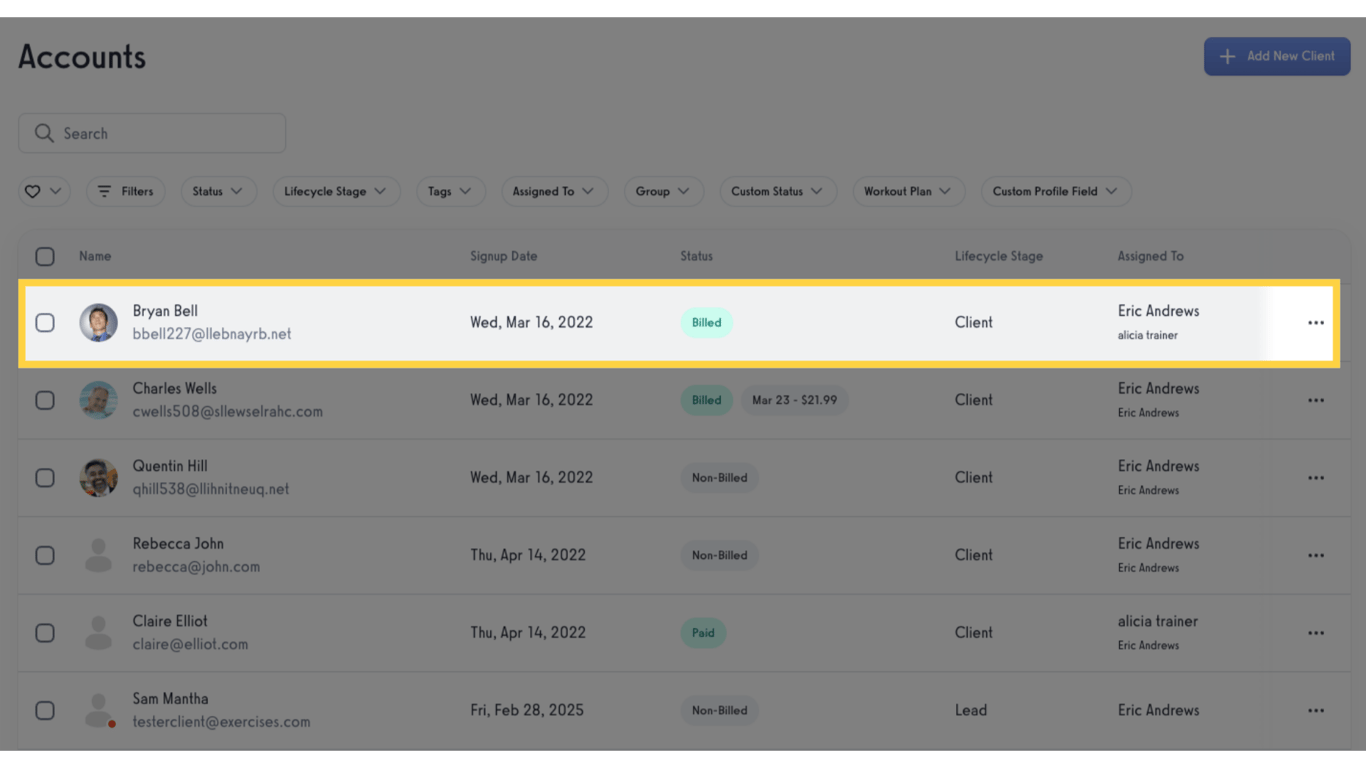Expand the Workout Plan filter dropdown
Viewport: 1366px width, 768px height.
[x=908, y=191]
